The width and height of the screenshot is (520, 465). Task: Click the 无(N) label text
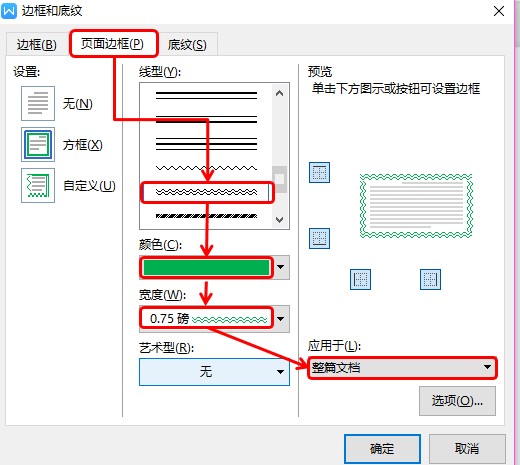tap(77, 104)
